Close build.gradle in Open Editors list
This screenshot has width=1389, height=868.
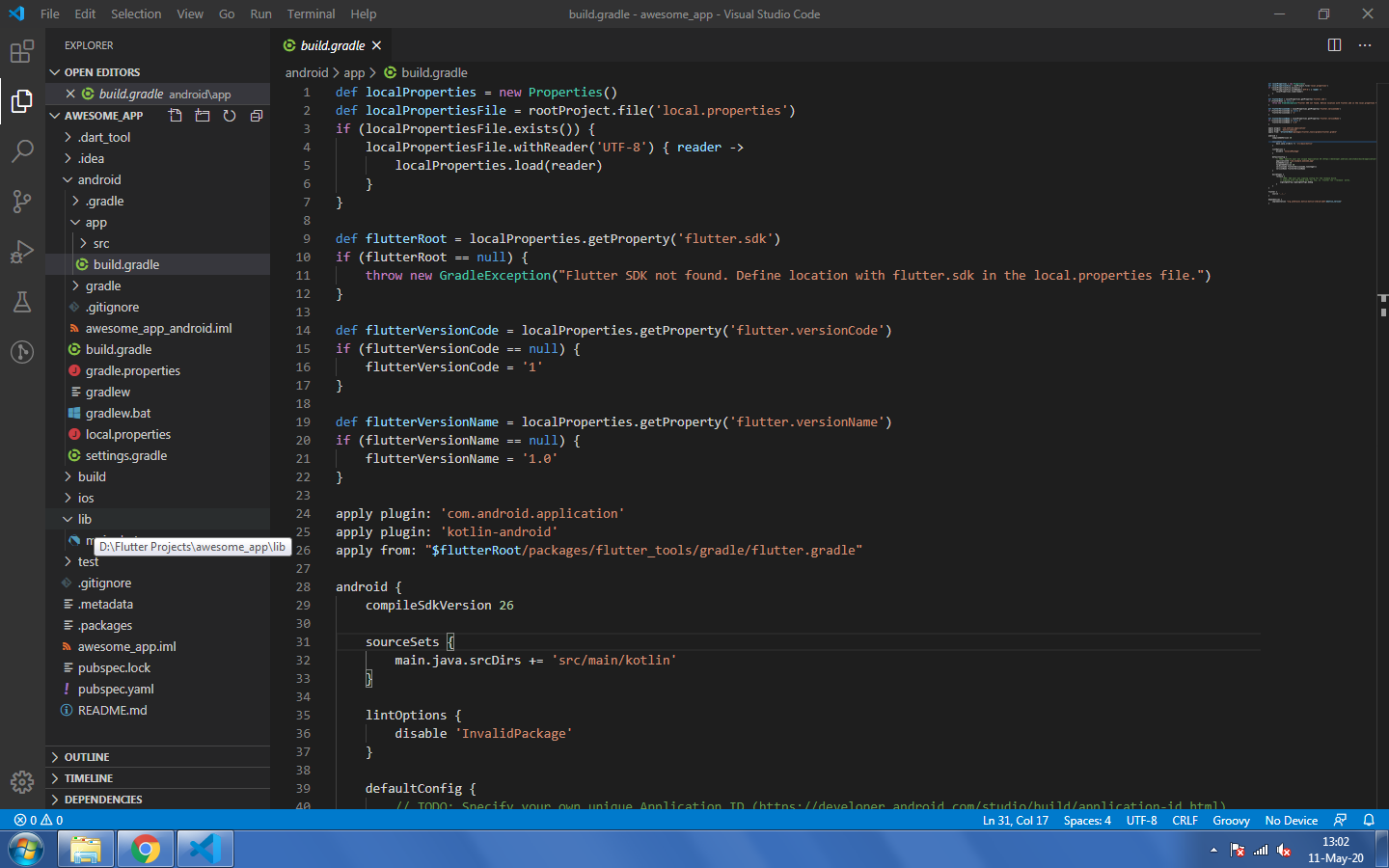coord(70,94)
